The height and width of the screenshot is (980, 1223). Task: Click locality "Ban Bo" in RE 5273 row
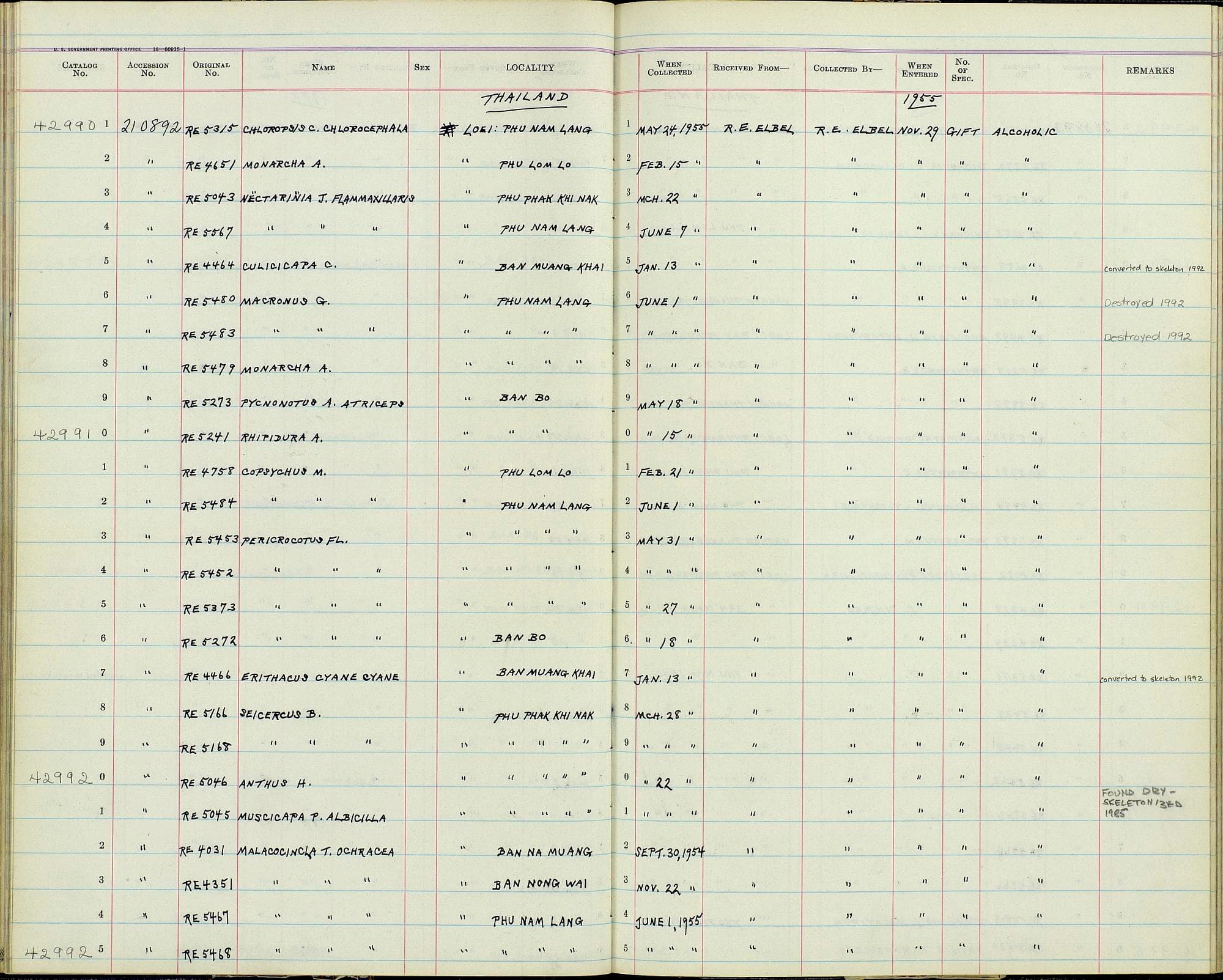524,397
